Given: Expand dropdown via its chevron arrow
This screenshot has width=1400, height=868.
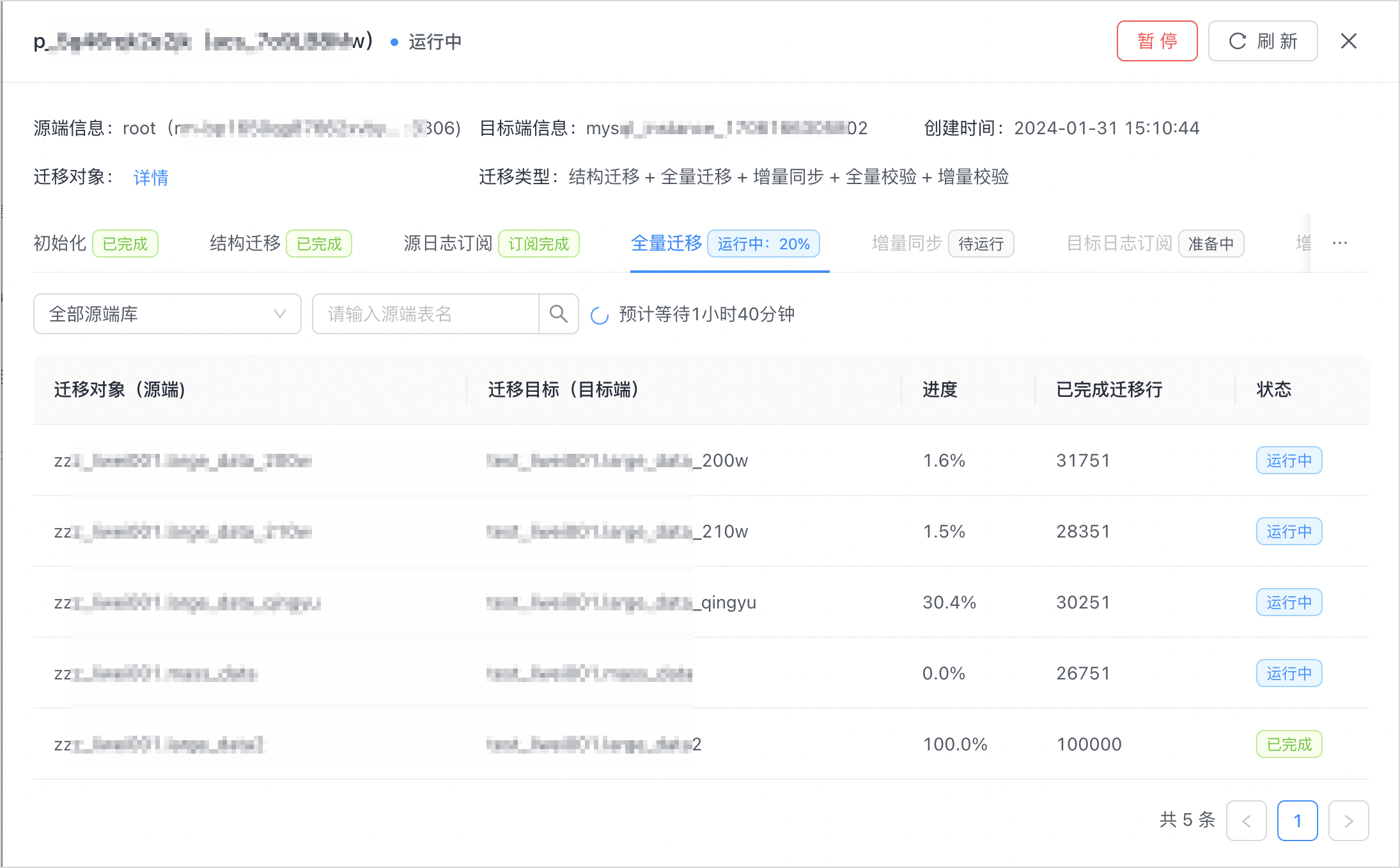Looking at the screenshot, I should (x=279, y=314).
